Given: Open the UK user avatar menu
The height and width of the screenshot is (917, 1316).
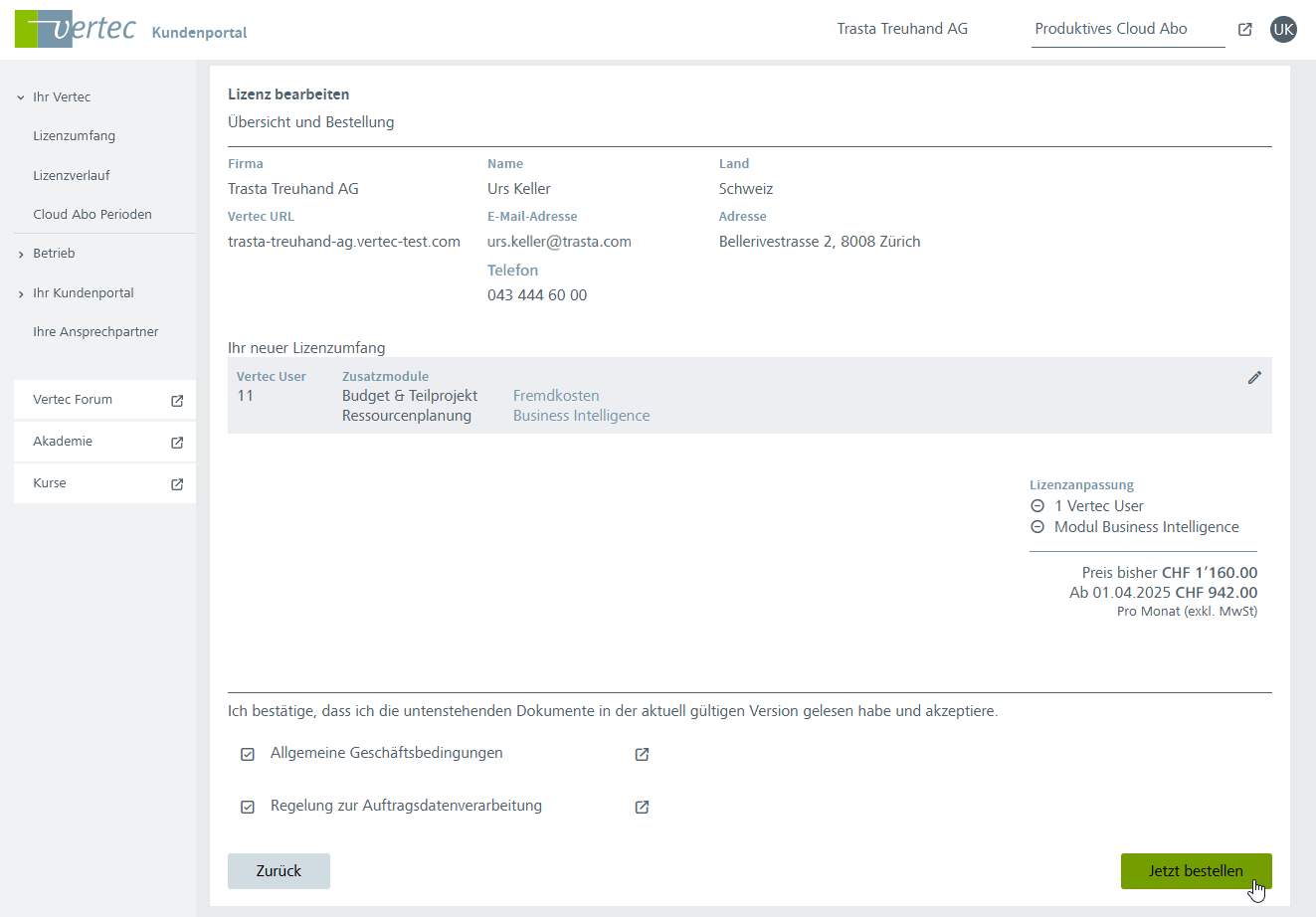Looking at the screenshot, I should [x=1283, y=29].
